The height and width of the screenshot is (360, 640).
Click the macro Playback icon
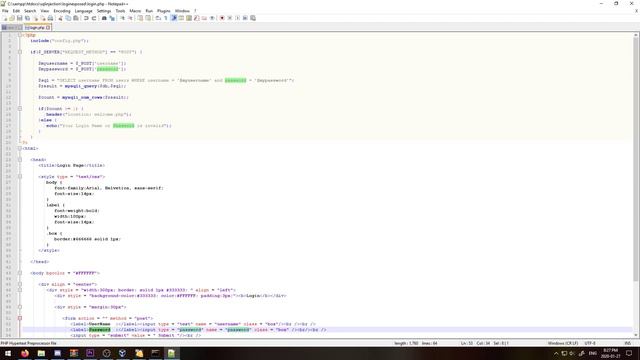pos(237,18)
